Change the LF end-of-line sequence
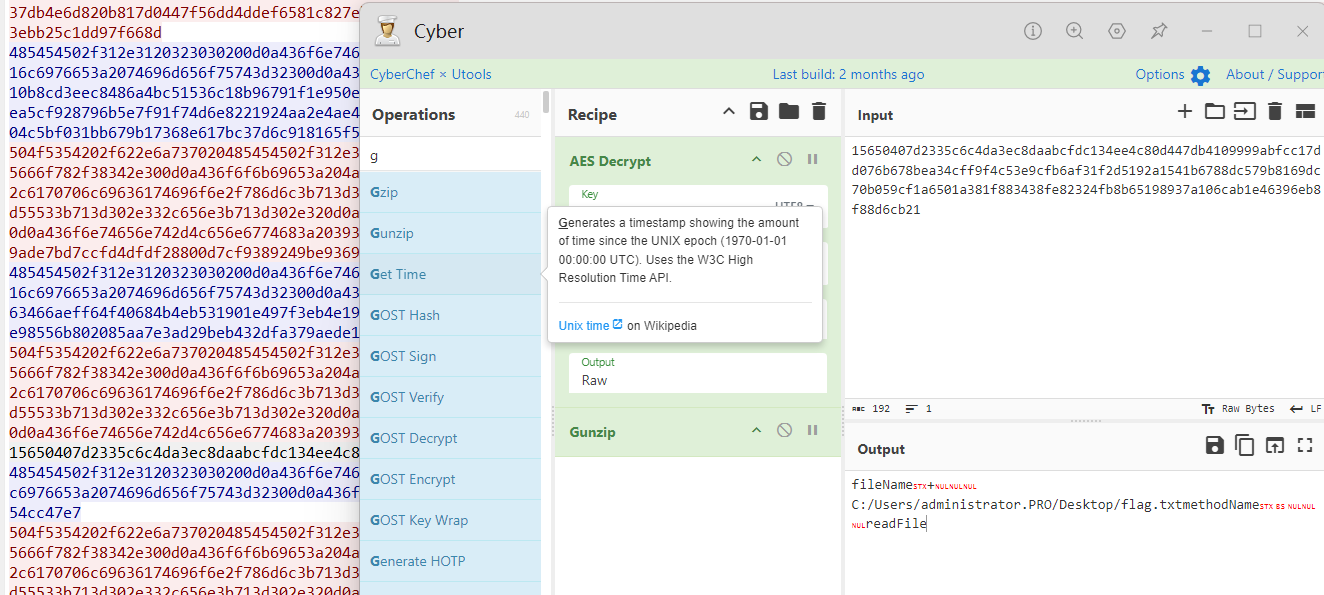The width and height of the screenshot is (1324, 595). tap(1306, 409)
